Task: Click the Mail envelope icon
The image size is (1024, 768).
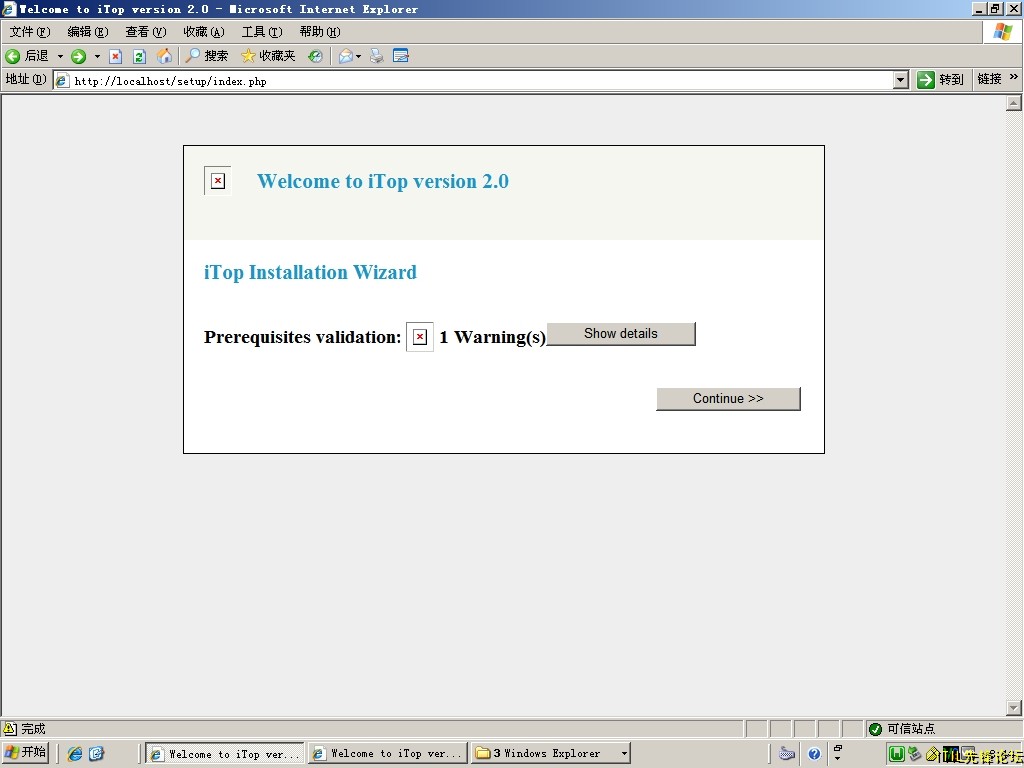Action: click(345, 56)
